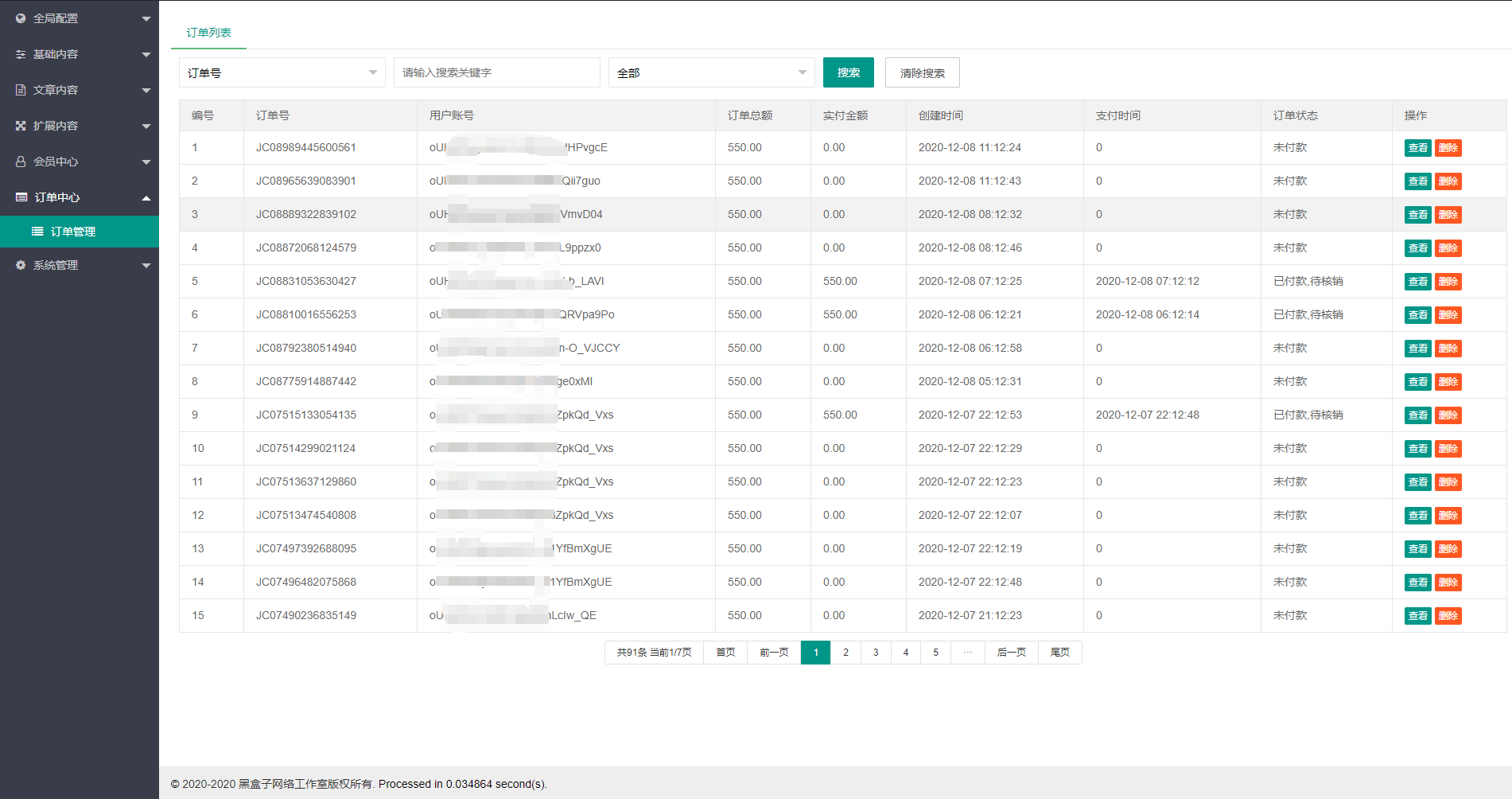Click the 清除搜索 button
The image size is (1512, 799).
pos(923,72)
